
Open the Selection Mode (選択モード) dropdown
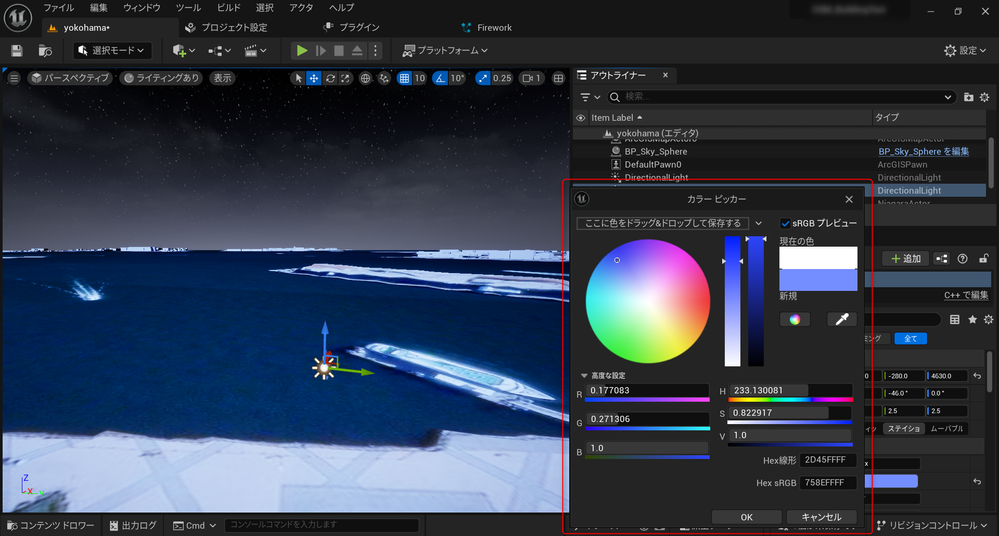pyautogui.click(x=111, y=50)
